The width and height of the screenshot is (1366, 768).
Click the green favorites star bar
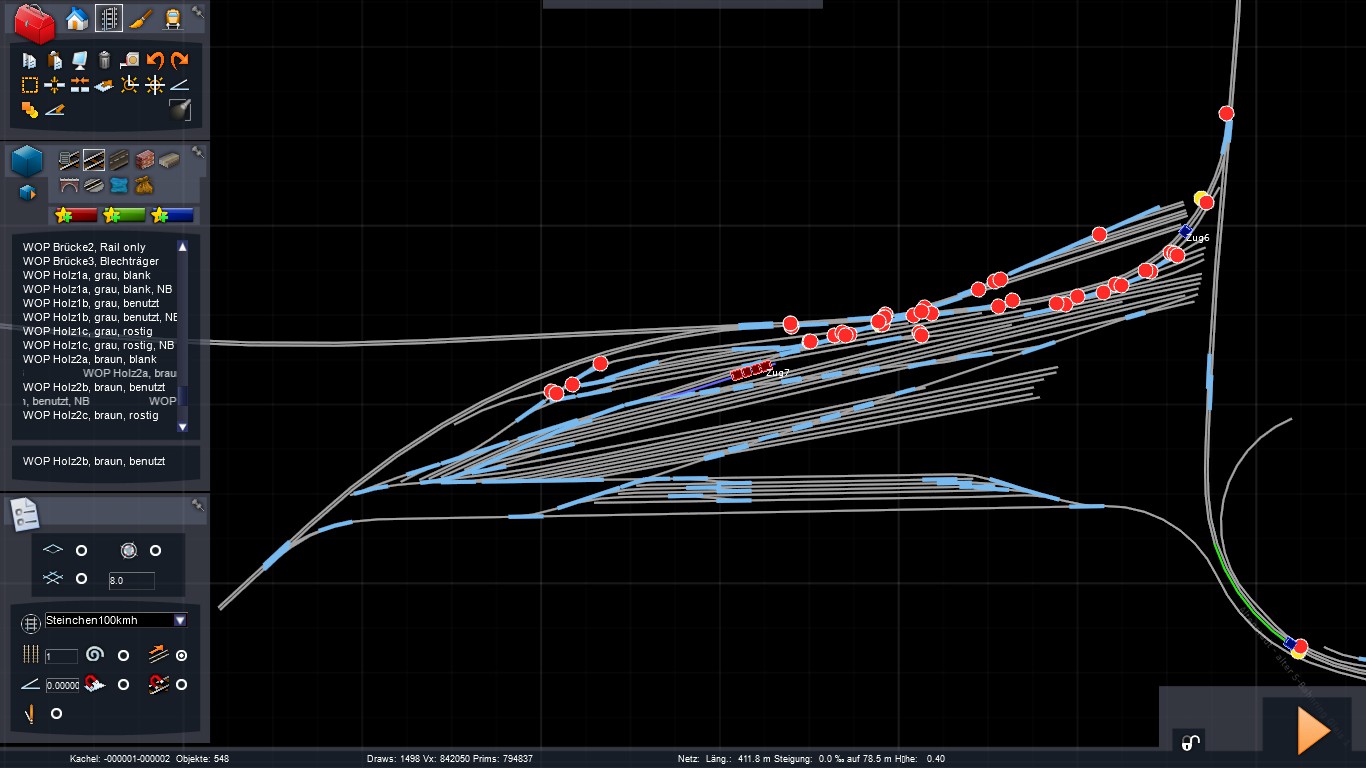124,215
